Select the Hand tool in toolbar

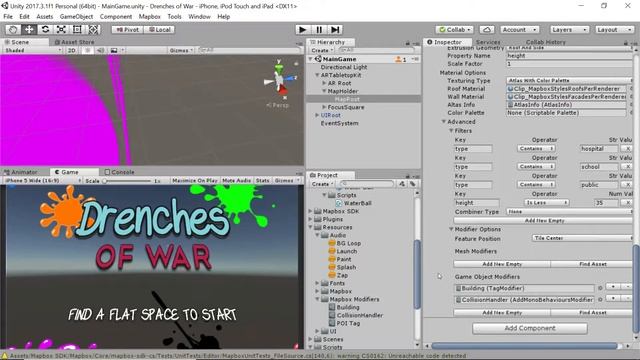pos(13,29)
